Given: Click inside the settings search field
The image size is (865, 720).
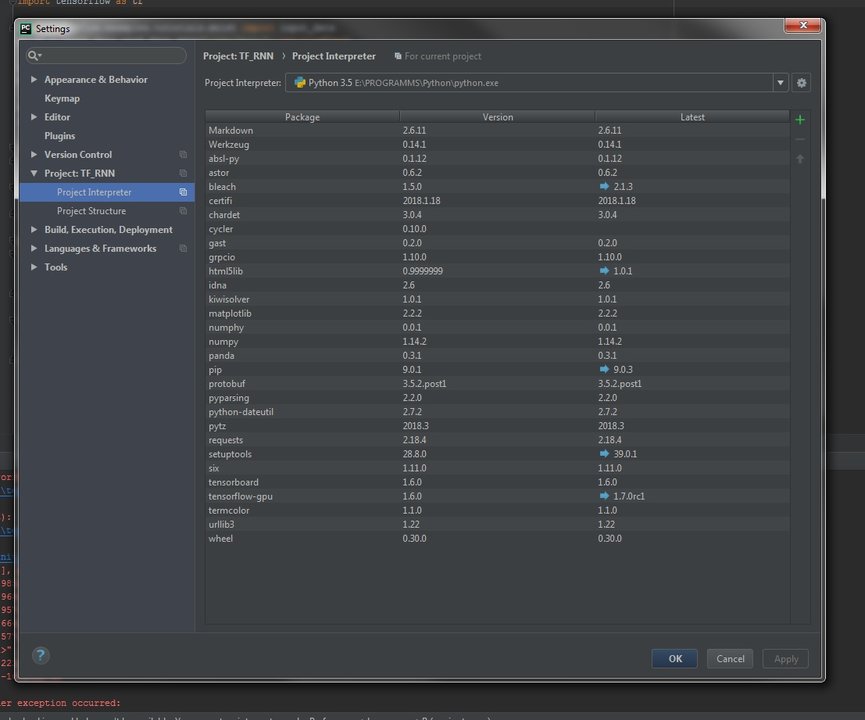Looking at the screenshot, I should [106, 55].
